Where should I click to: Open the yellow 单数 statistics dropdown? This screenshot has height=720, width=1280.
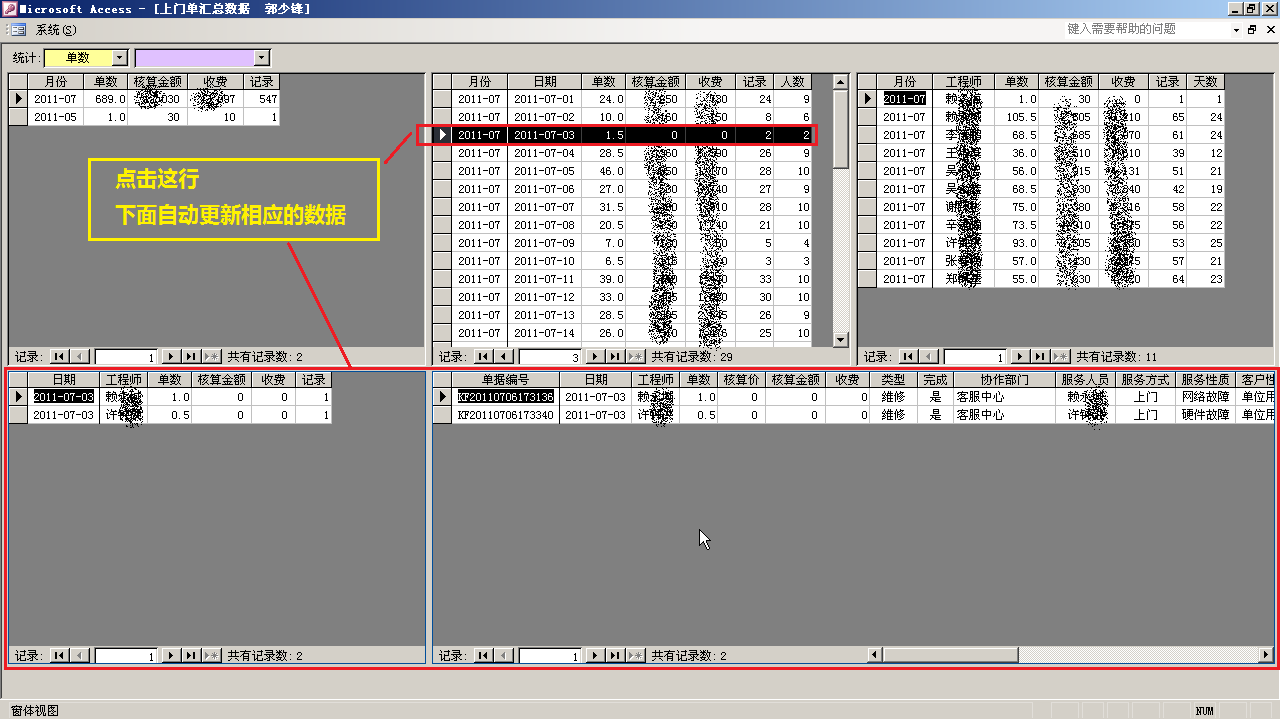(120, 58)
